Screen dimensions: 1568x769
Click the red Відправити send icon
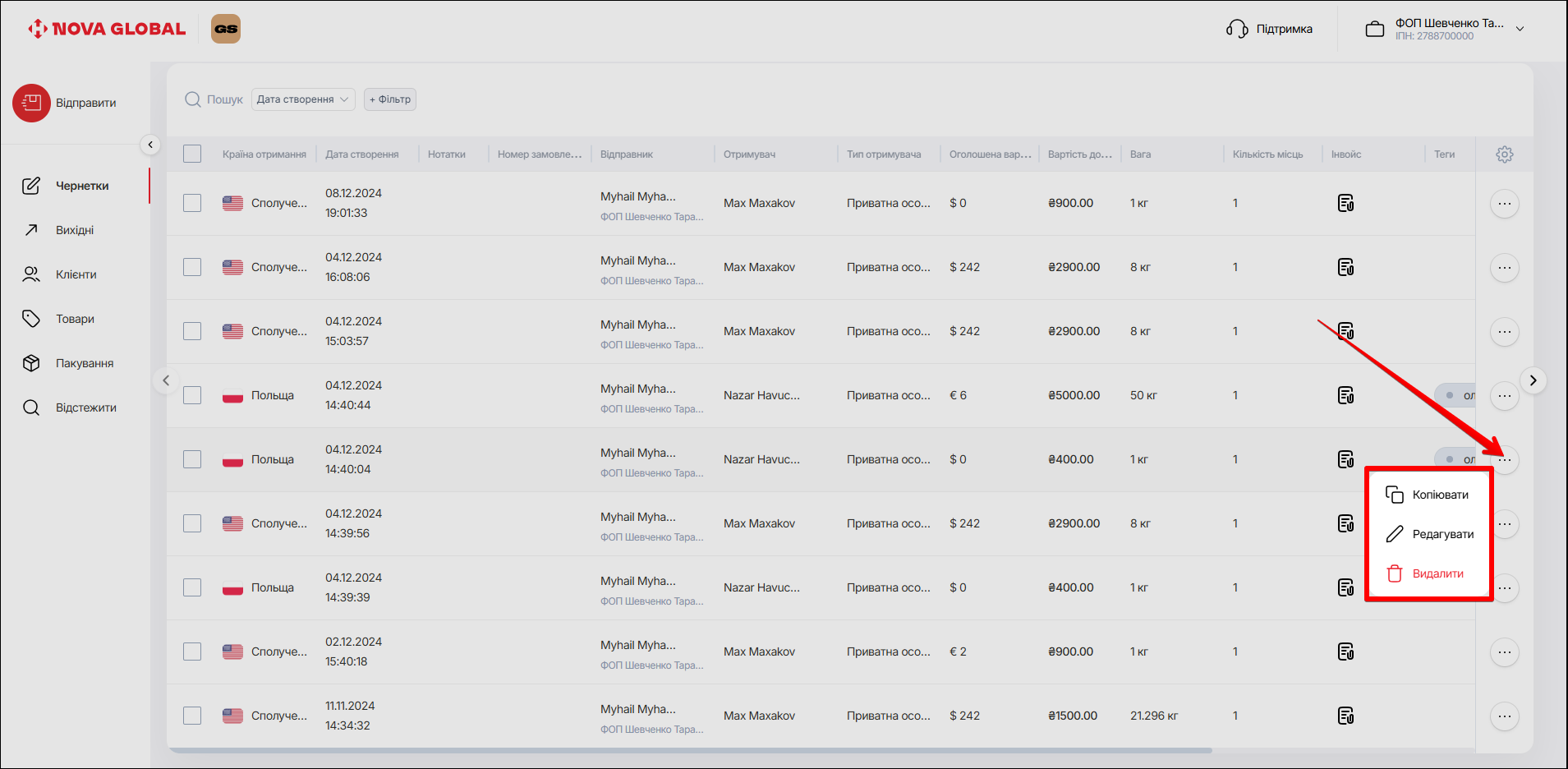click(31, 103)
